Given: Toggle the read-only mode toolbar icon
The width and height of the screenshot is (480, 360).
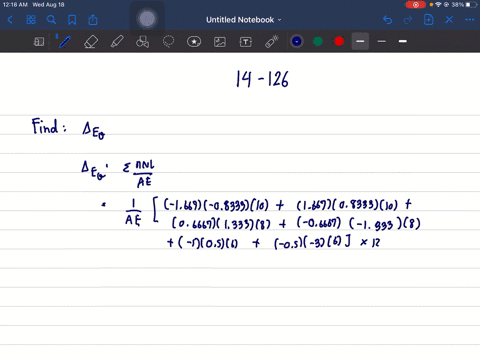Looking at the screenshot, I should (x=39, y=42).
